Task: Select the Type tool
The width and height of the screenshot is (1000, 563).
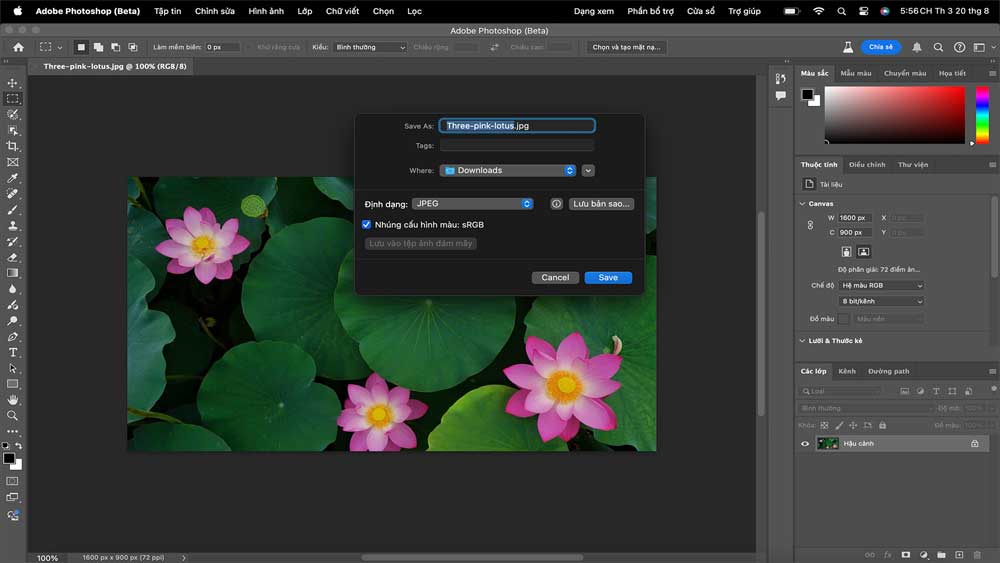Action: (x=13, y=353)
